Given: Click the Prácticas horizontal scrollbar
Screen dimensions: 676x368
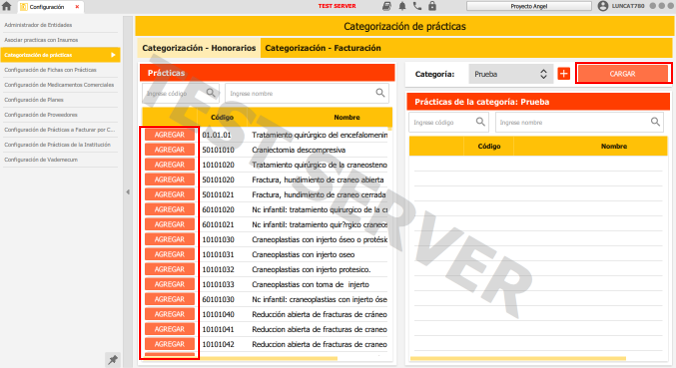Looking at the screenshot, I should pyautogui.click(x=268, y=358).
